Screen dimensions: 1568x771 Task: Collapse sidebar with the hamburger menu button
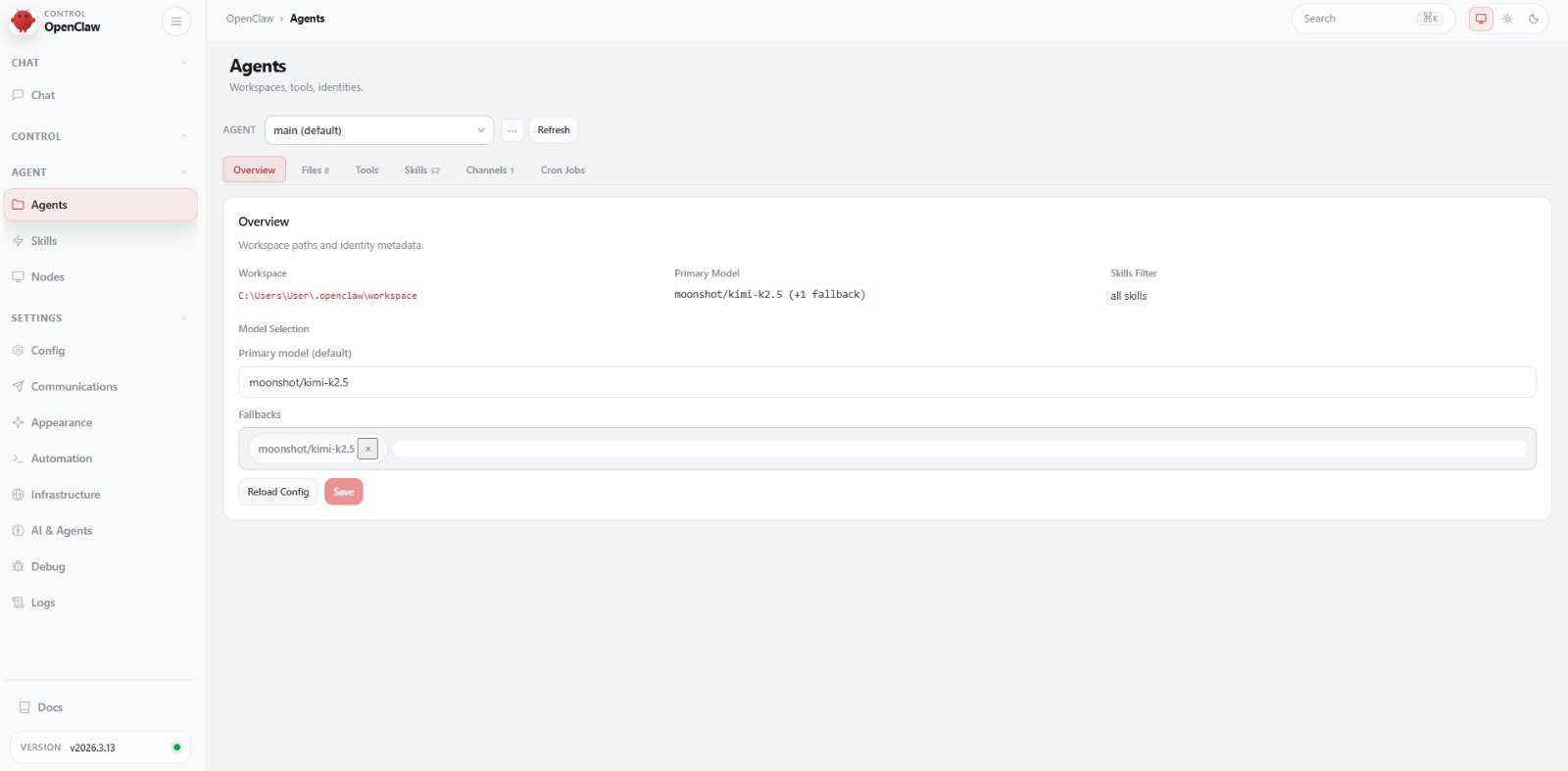[176, 21]
